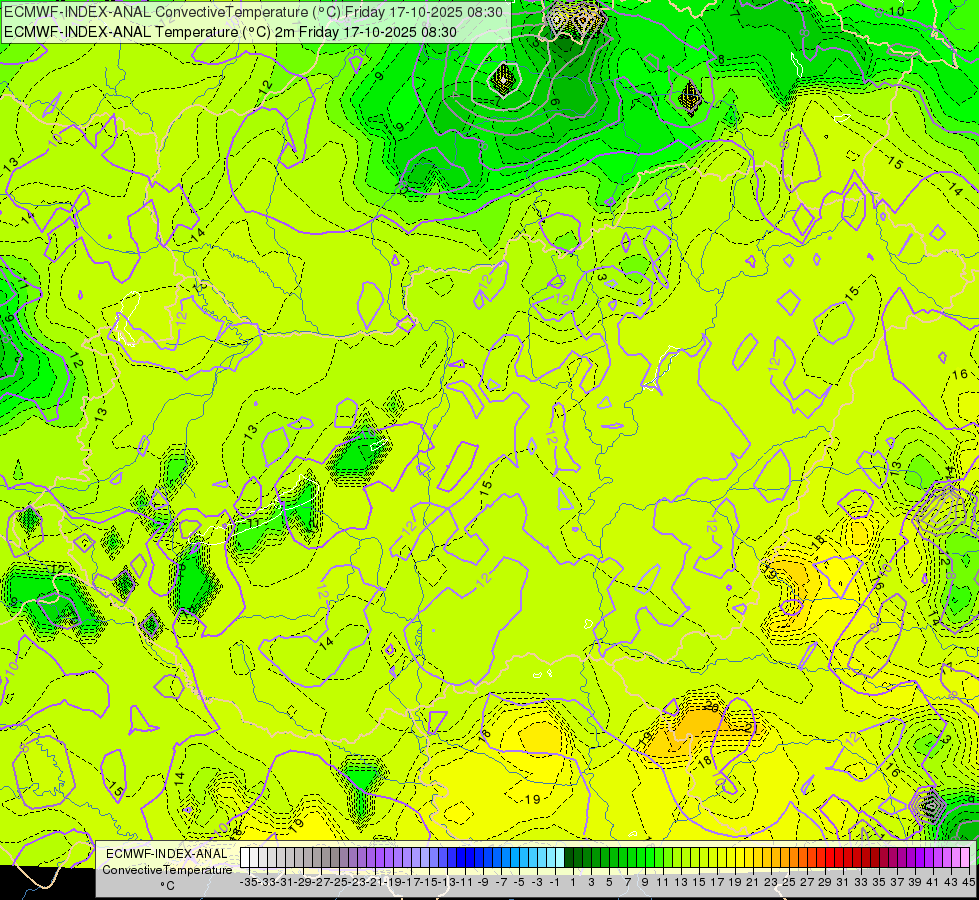Click legend value '29'

coord(825,883)
